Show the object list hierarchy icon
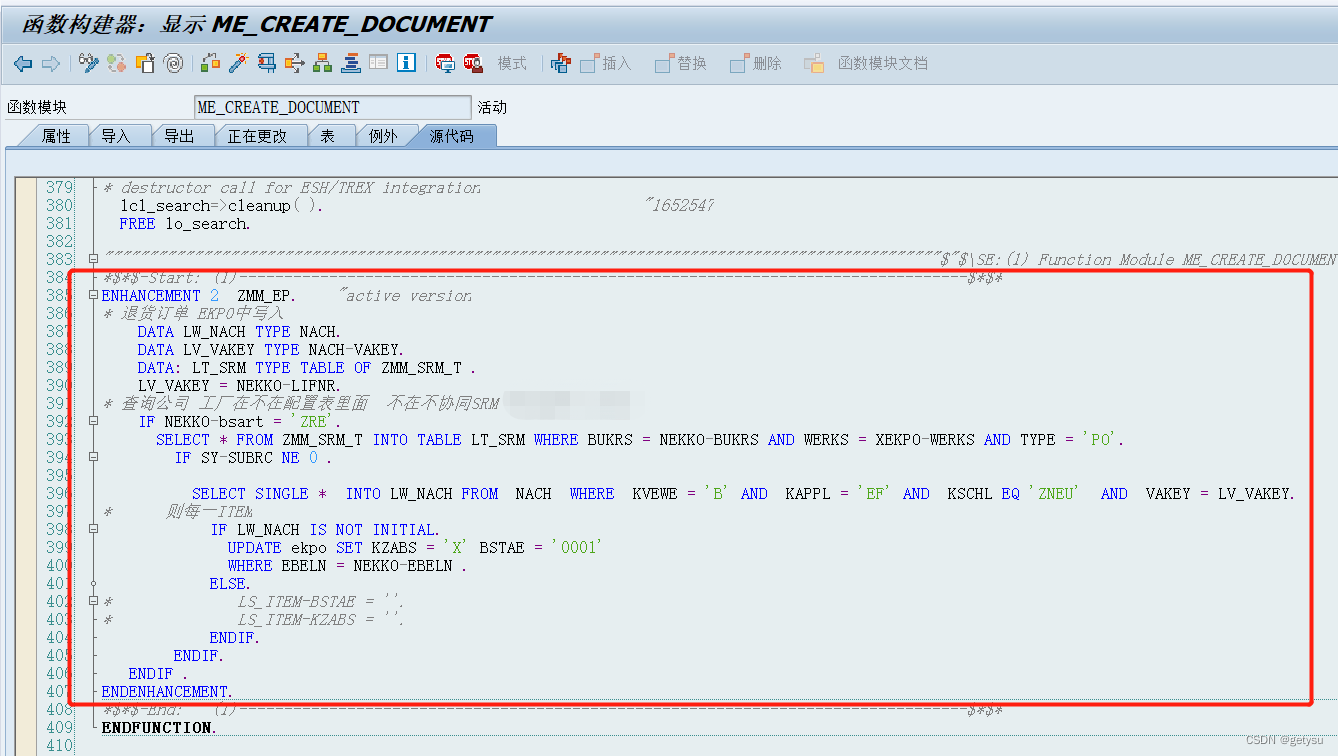Screen dimensions: 1338x756 coord(323,63)
